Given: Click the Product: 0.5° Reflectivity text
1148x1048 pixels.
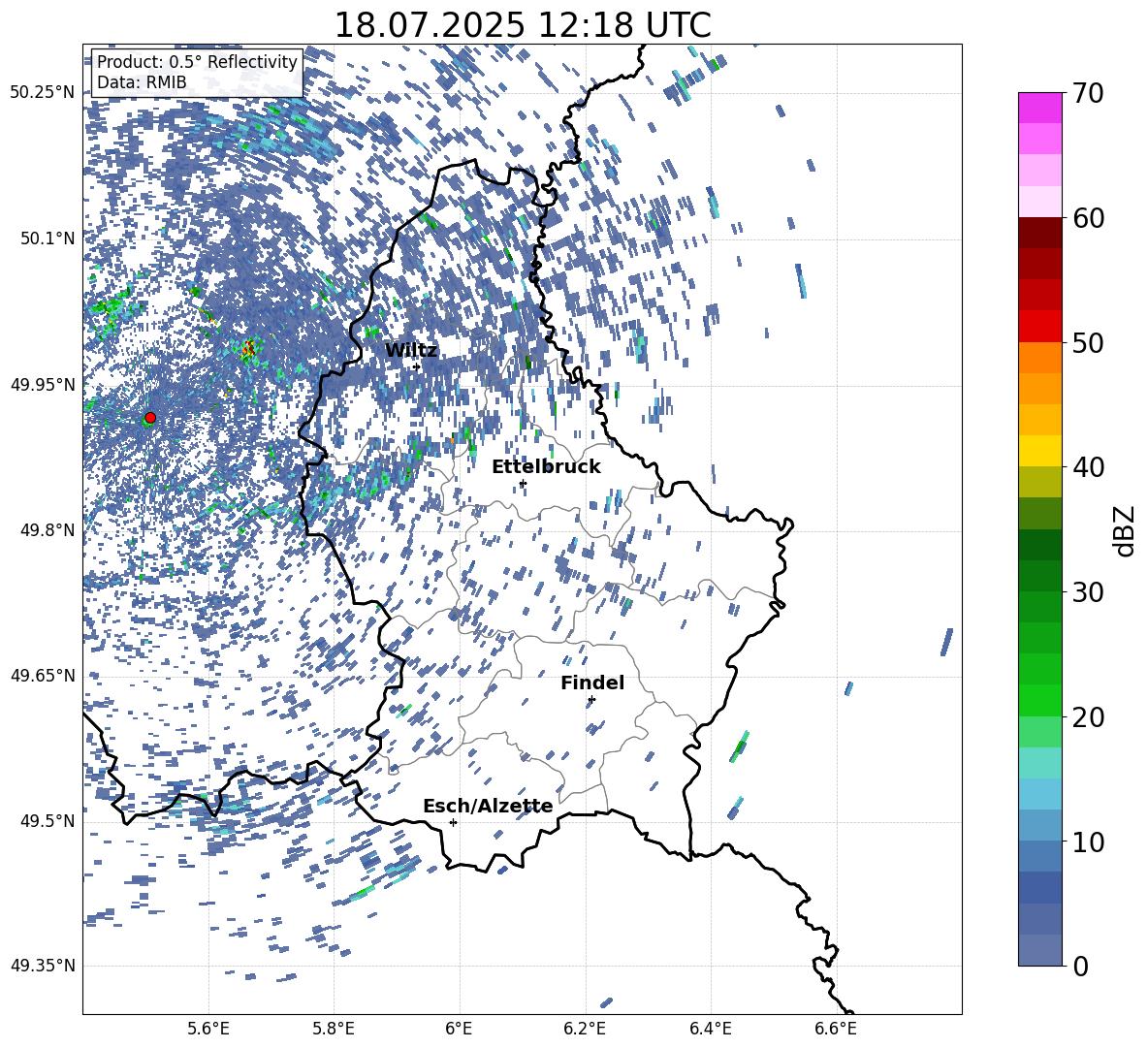Looking at the screenshot, I should (x=197, y=62).
